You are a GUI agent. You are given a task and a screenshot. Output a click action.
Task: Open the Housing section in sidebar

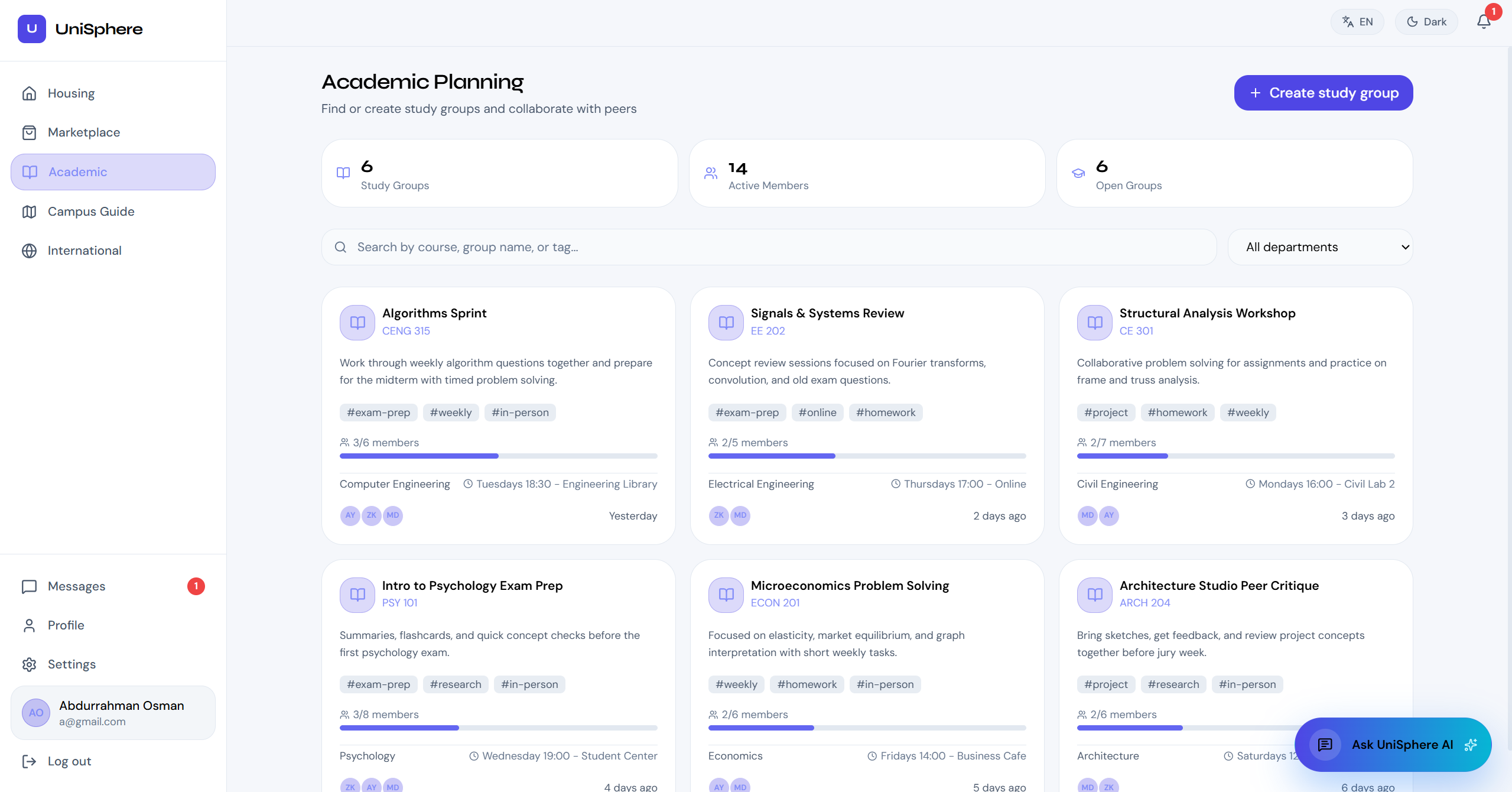[x=70, y=93]
